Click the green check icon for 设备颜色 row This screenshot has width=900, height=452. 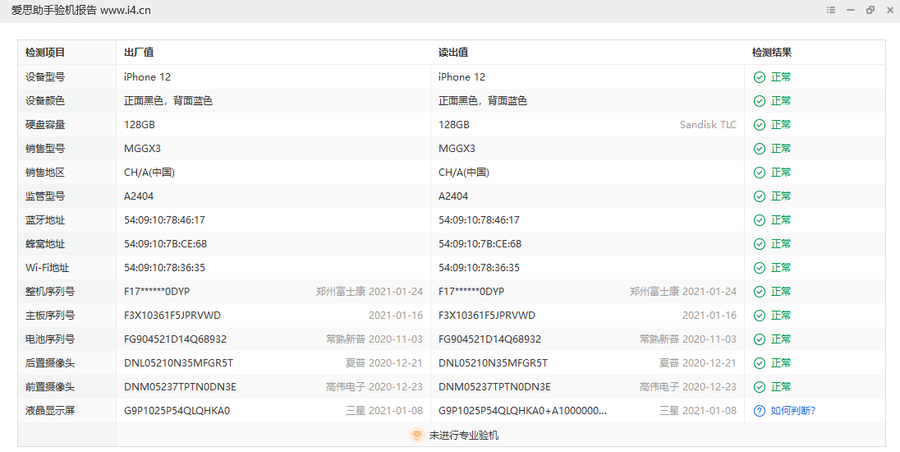tap(759, 101)
